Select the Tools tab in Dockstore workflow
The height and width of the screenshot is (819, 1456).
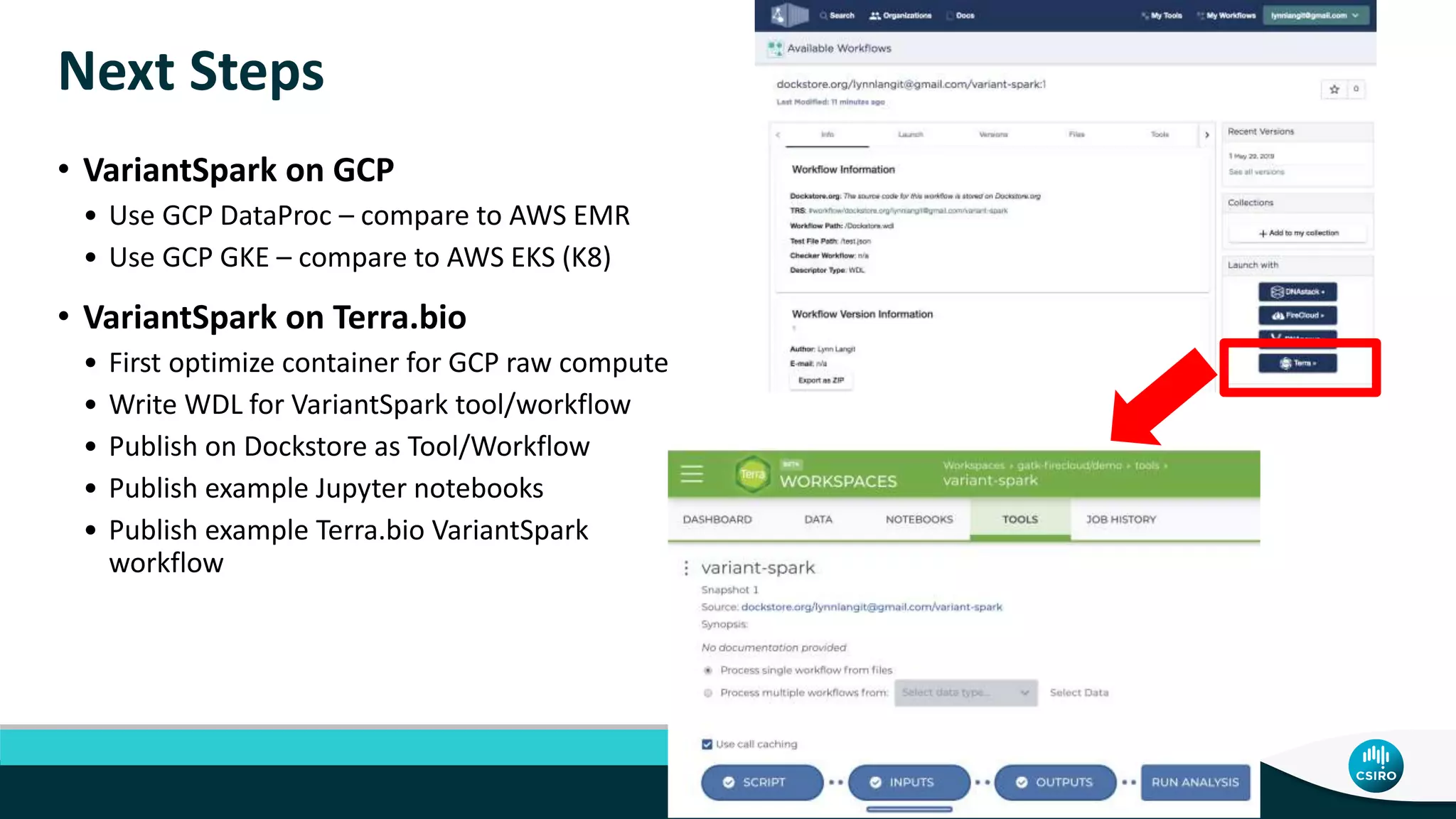coord(1160,134)
